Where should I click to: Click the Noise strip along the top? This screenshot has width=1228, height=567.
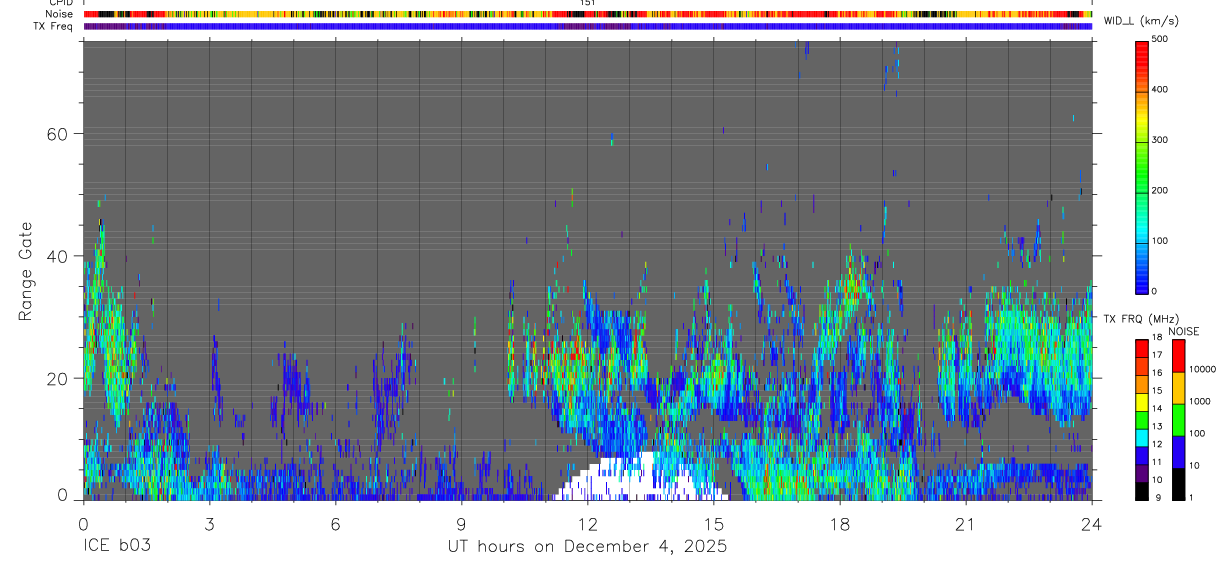point(588,15)
